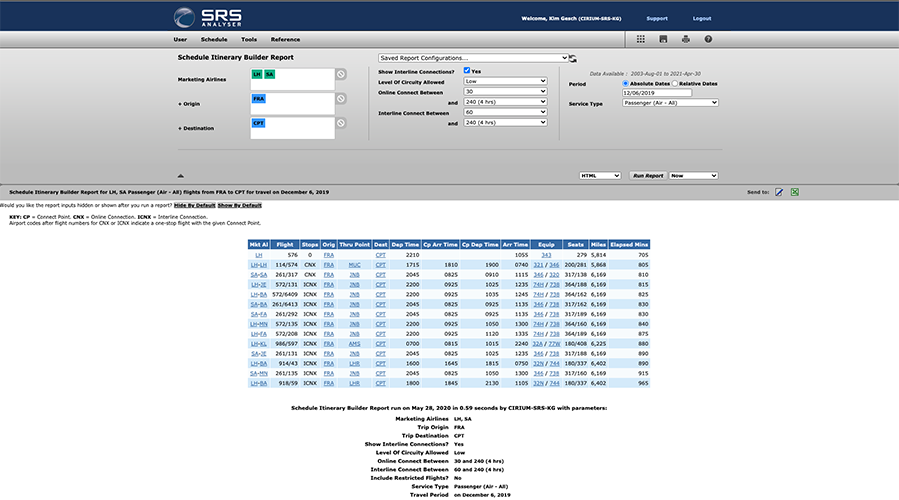Click the SRS Analyser logo
Image resolution: width=899 pixels, height=500 pixels.
tap(208, 17)
